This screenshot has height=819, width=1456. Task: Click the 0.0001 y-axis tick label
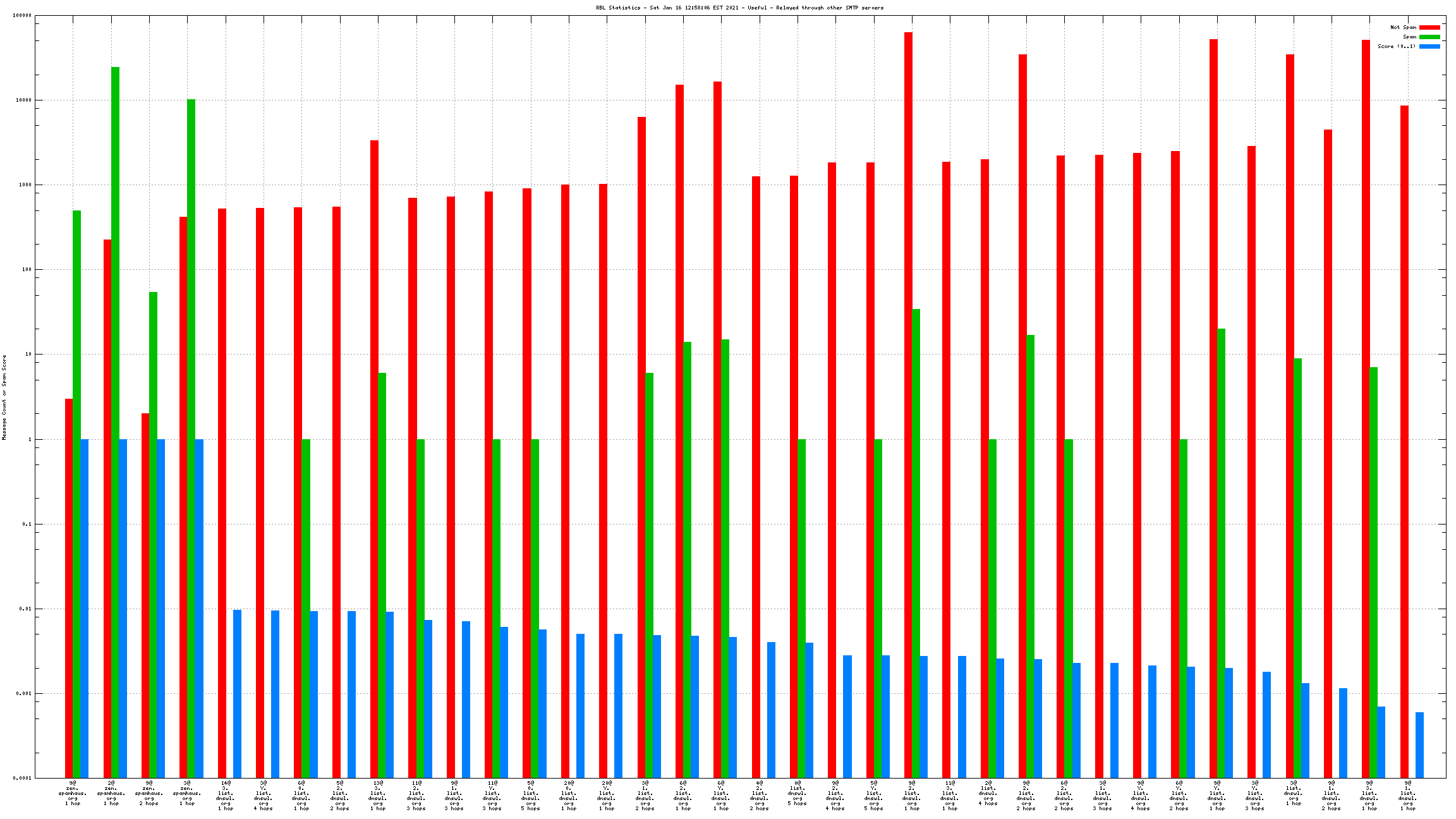click(22, 778)
